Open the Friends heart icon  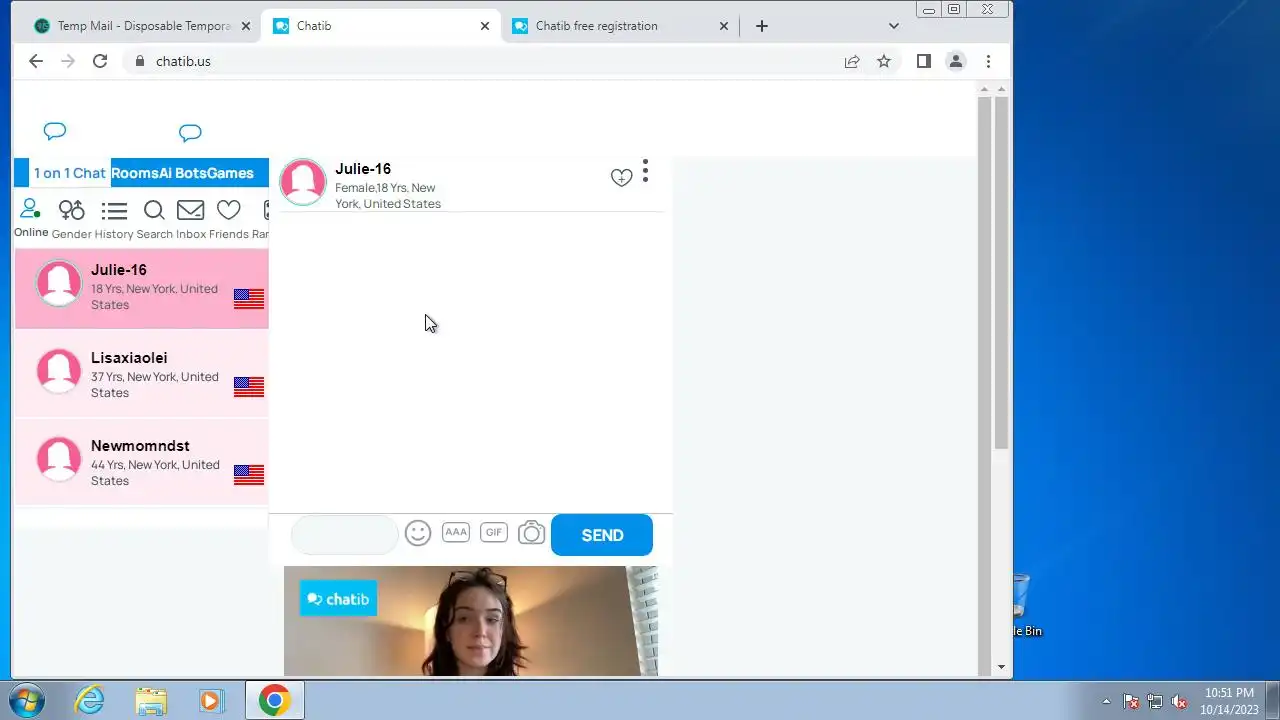(228, 219)
